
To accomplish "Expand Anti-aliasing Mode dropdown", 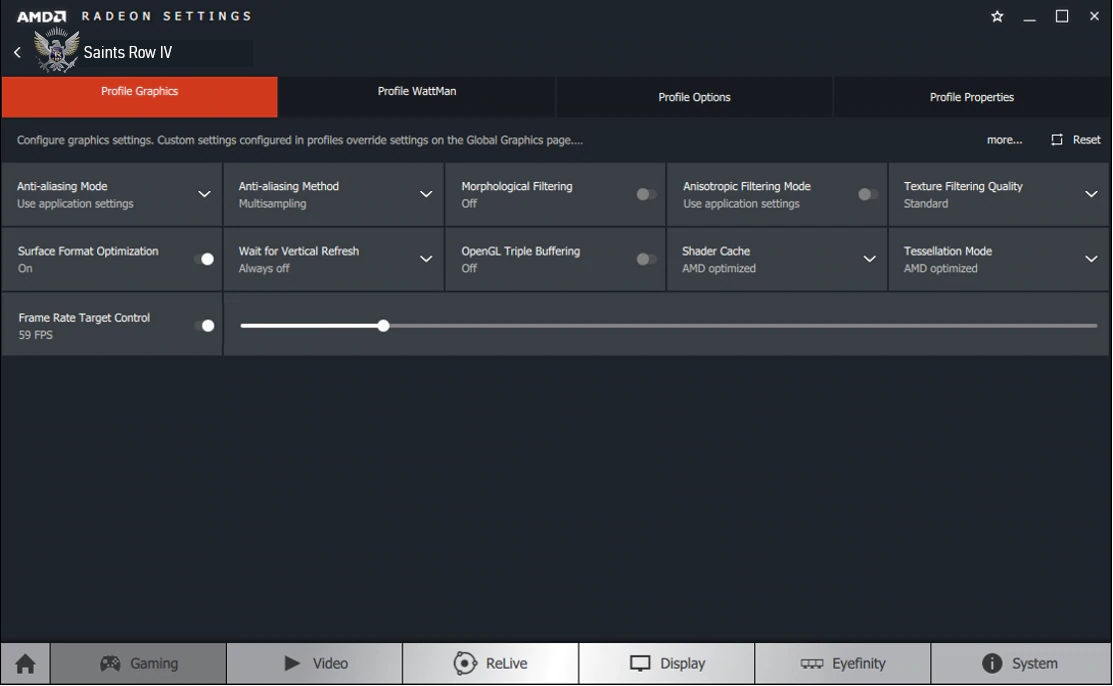I will point(204,194).
